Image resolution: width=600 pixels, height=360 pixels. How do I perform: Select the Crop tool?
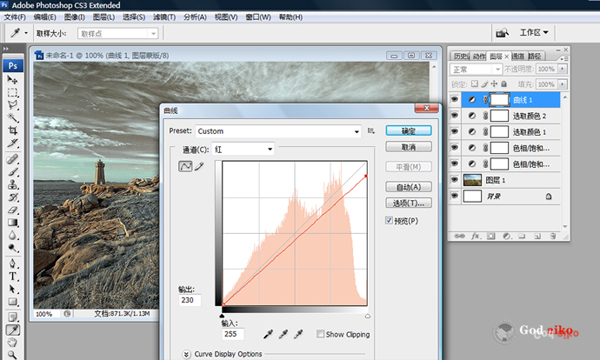coord(13,130)
